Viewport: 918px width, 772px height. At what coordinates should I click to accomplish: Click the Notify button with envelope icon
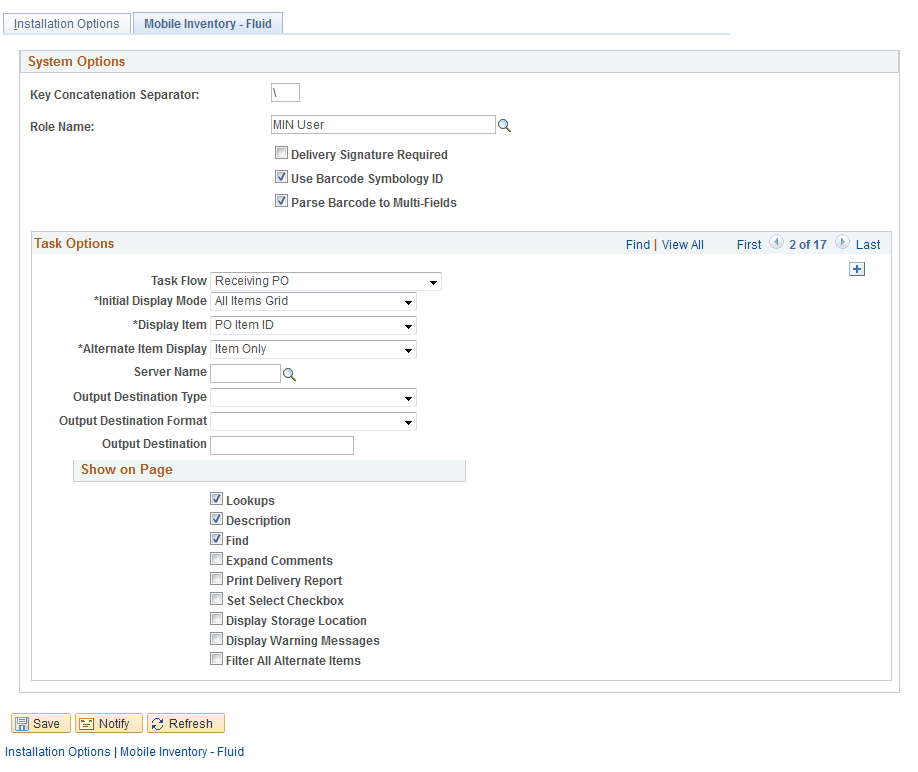click(x=108, y=723)
